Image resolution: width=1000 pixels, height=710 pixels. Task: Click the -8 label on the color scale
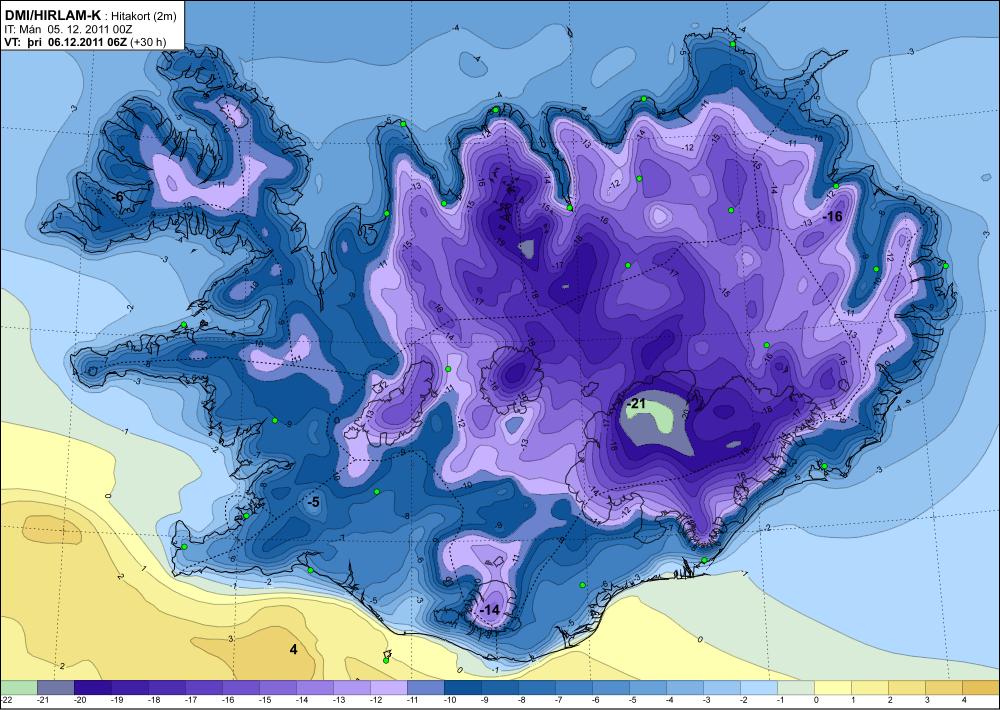click(x=524, y=700)
